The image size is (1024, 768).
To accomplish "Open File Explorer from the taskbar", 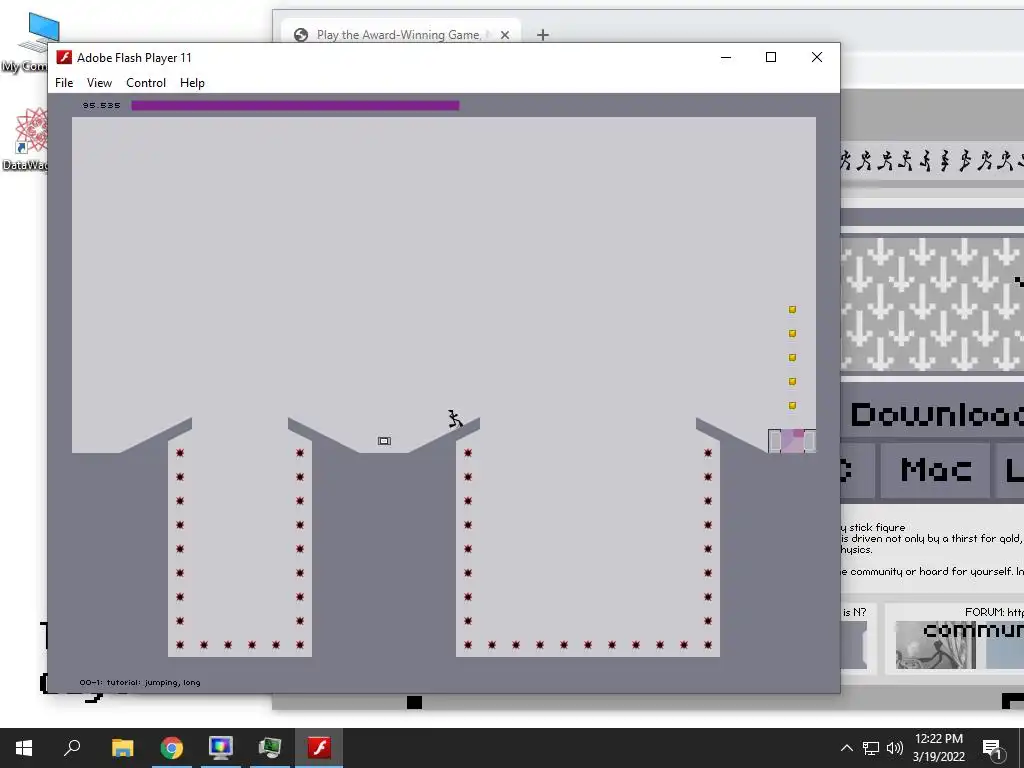I will click(x=122, y=748).
